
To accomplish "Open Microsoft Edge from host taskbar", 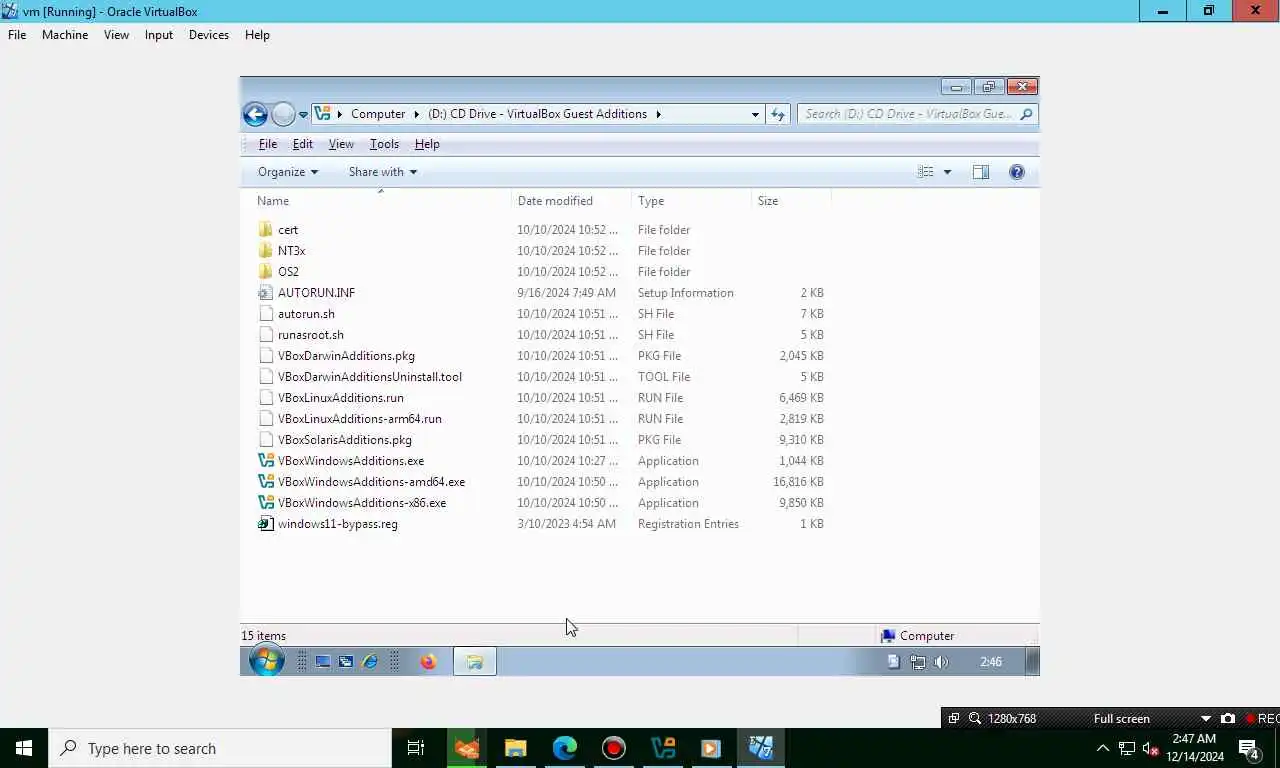I will click(x=565, y=748).
